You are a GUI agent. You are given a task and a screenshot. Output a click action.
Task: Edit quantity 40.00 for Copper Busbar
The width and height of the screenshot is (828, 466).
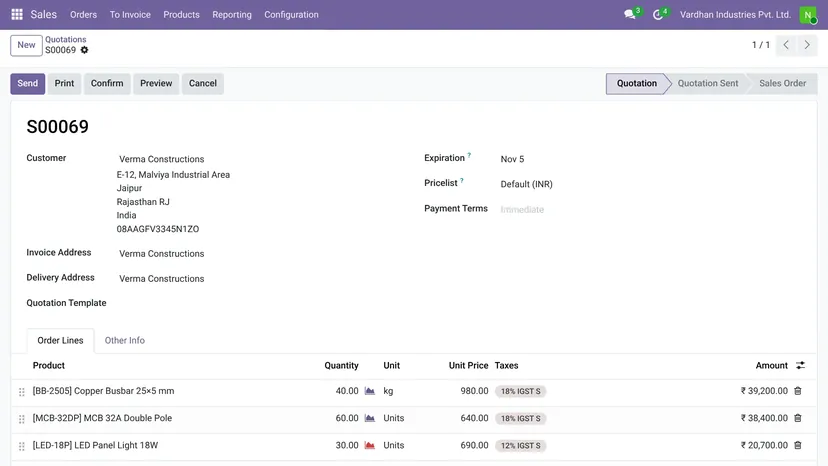point(346,391)
